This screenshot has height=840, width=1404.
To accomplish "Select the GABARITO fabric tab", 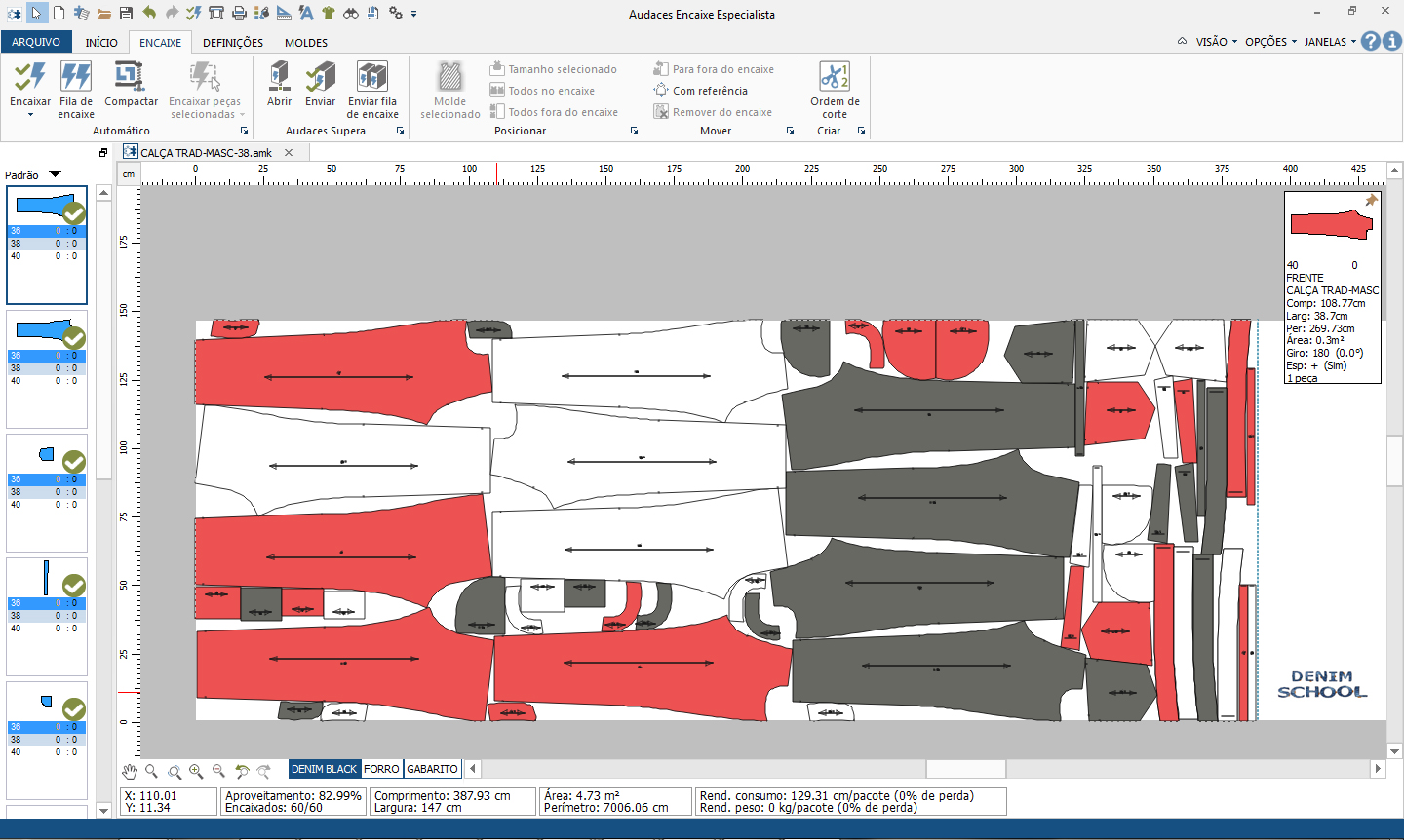I will (x=432, y=769).
